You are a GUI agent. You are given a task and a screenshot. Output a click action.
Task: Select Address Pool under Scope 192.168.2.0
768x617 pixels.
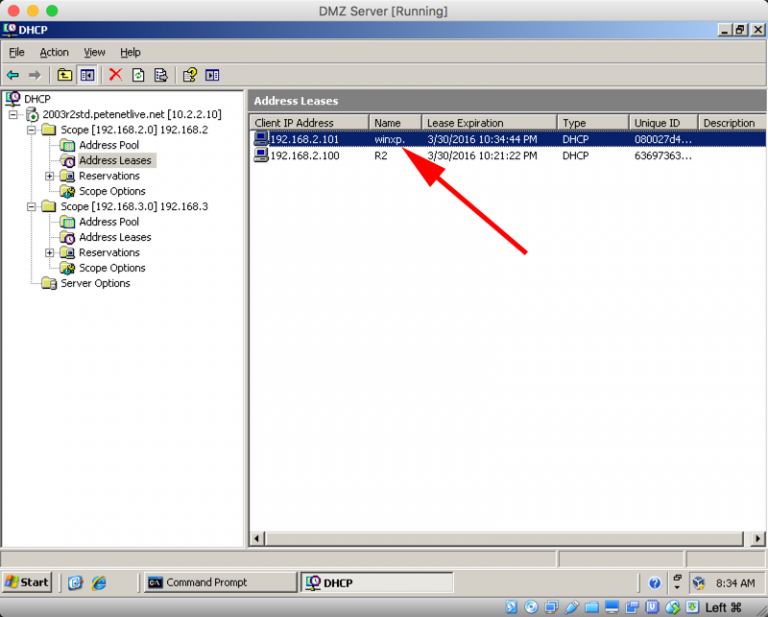click(109, 145)
